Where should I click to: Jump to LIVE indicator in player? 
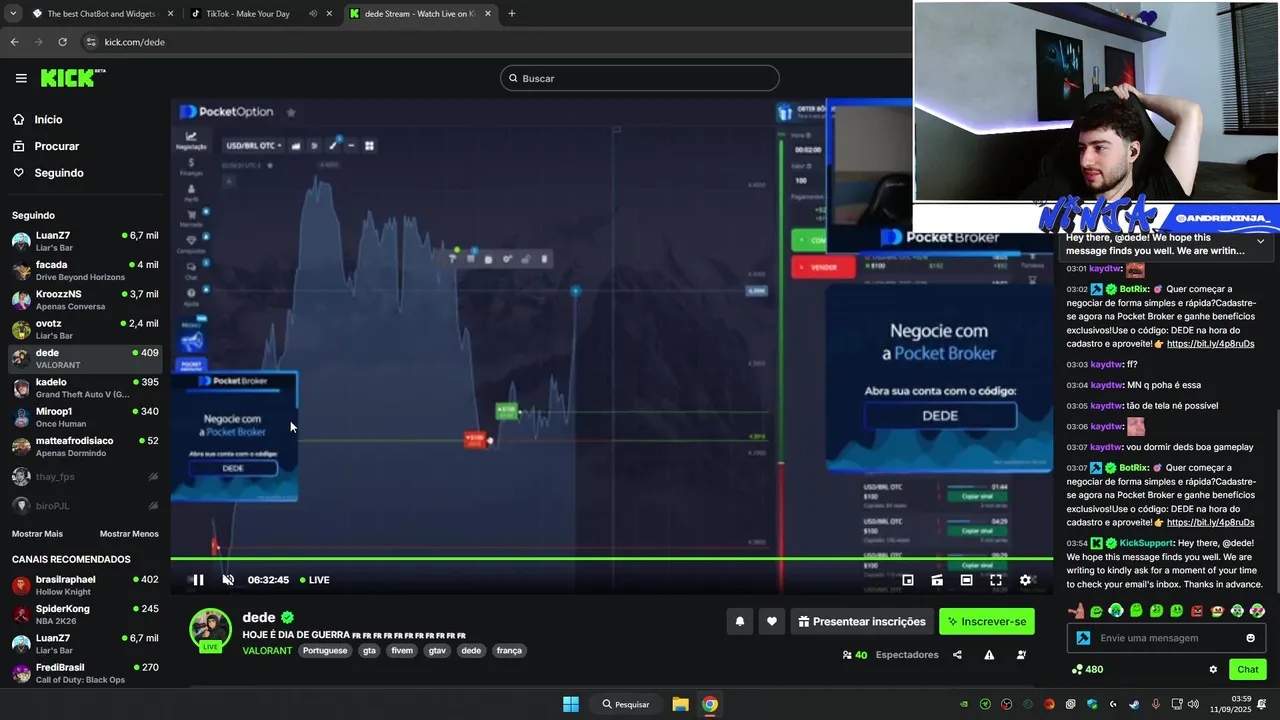pos(315,580)
